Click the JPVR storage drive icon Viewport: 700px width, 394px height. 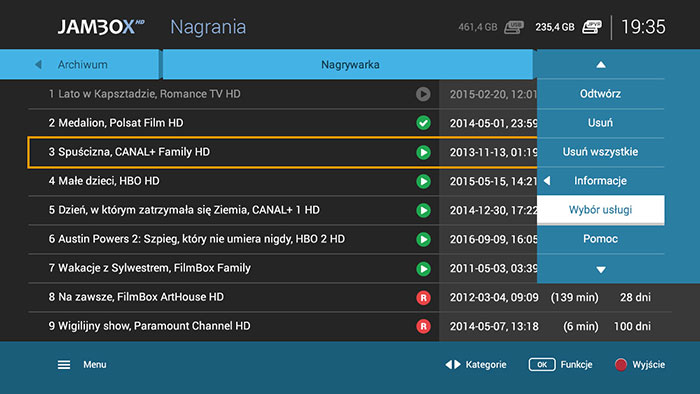[592, 27]
